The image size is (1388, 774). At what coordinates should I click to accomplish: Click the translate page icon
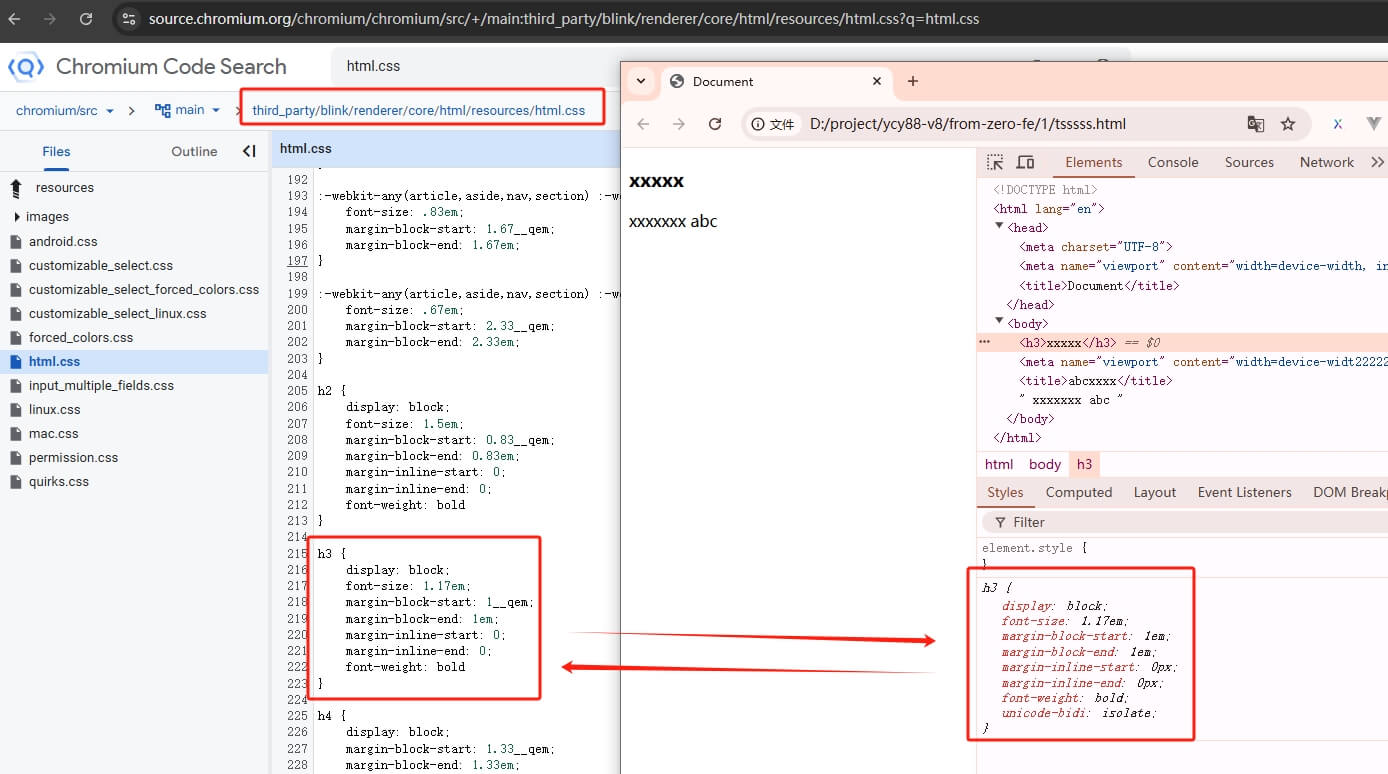click(x=1256, y=124)
